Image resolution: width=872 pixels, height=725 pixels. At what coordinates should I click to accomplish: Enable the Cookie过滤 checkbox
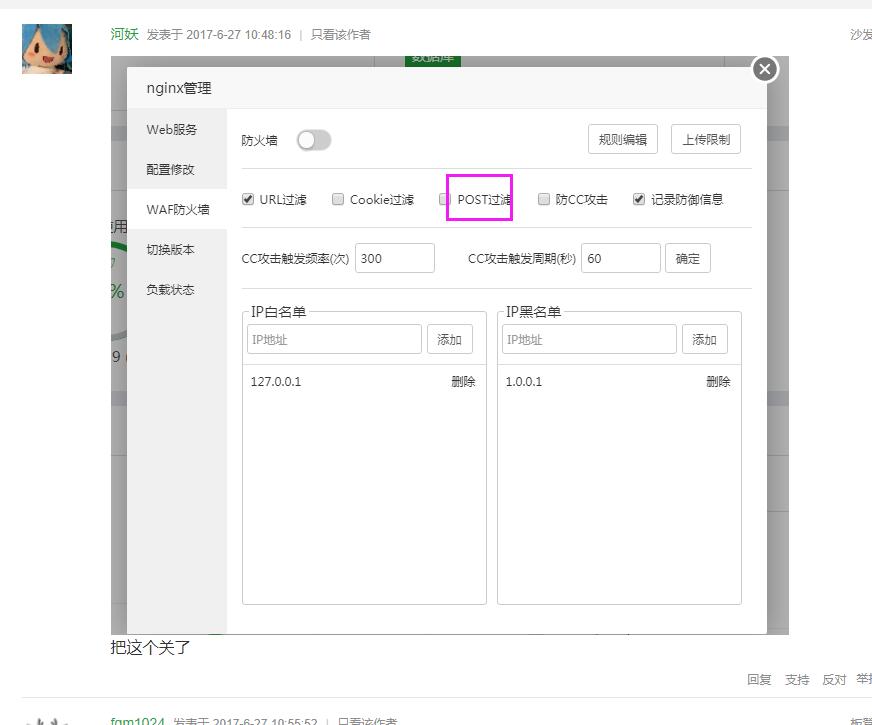(x=338, y=199)
